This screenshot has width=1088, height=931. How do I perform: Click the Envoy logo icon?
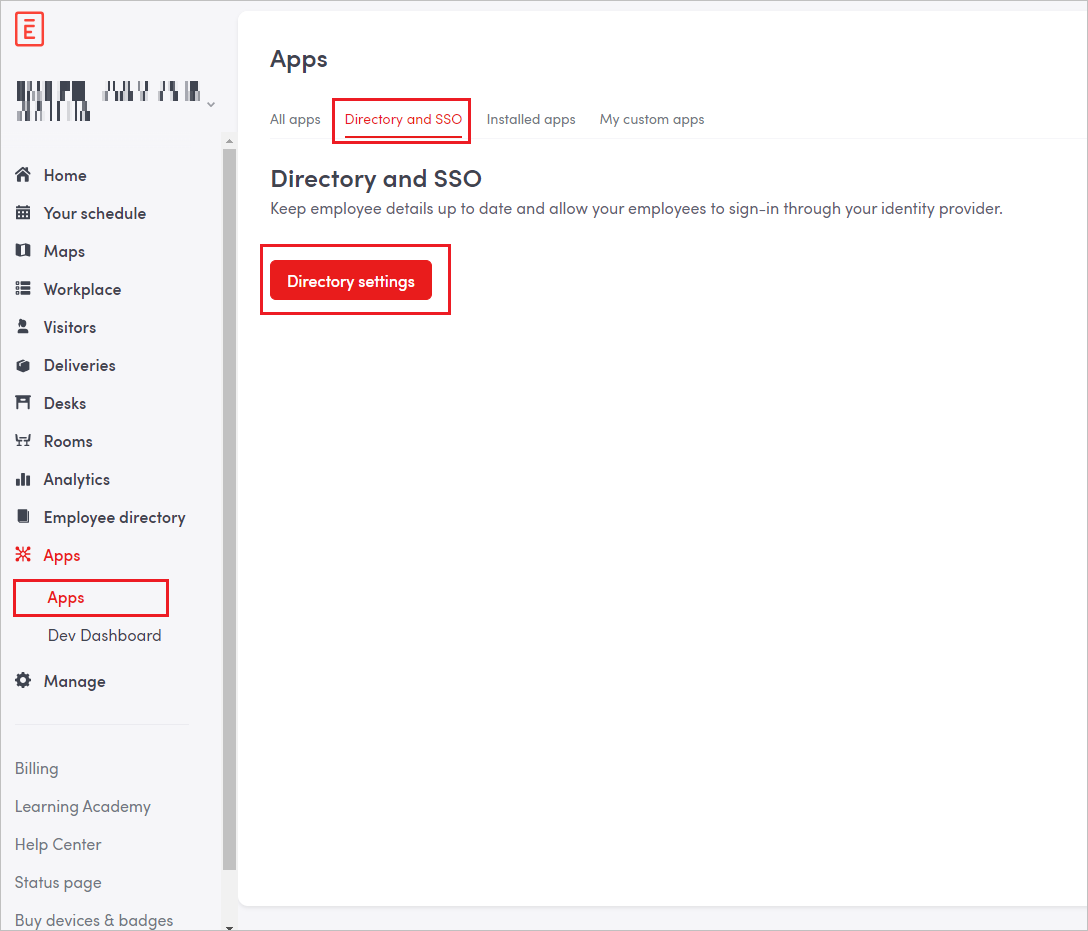[29, 30]
